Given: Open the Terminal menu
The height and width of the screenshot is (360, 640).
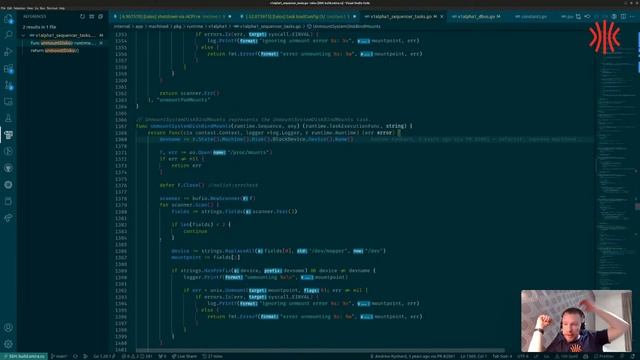Looking at the screenshot, I should (x=52, y=8).
